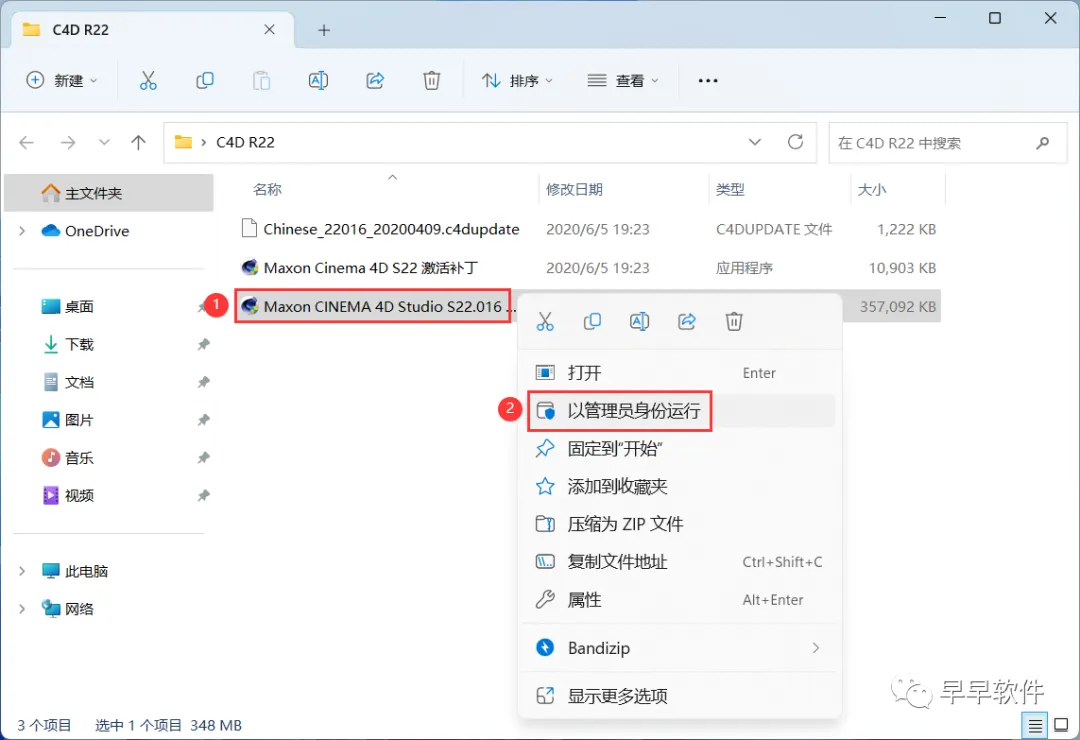Click the Share icon in the context menu

pos(687,321)
